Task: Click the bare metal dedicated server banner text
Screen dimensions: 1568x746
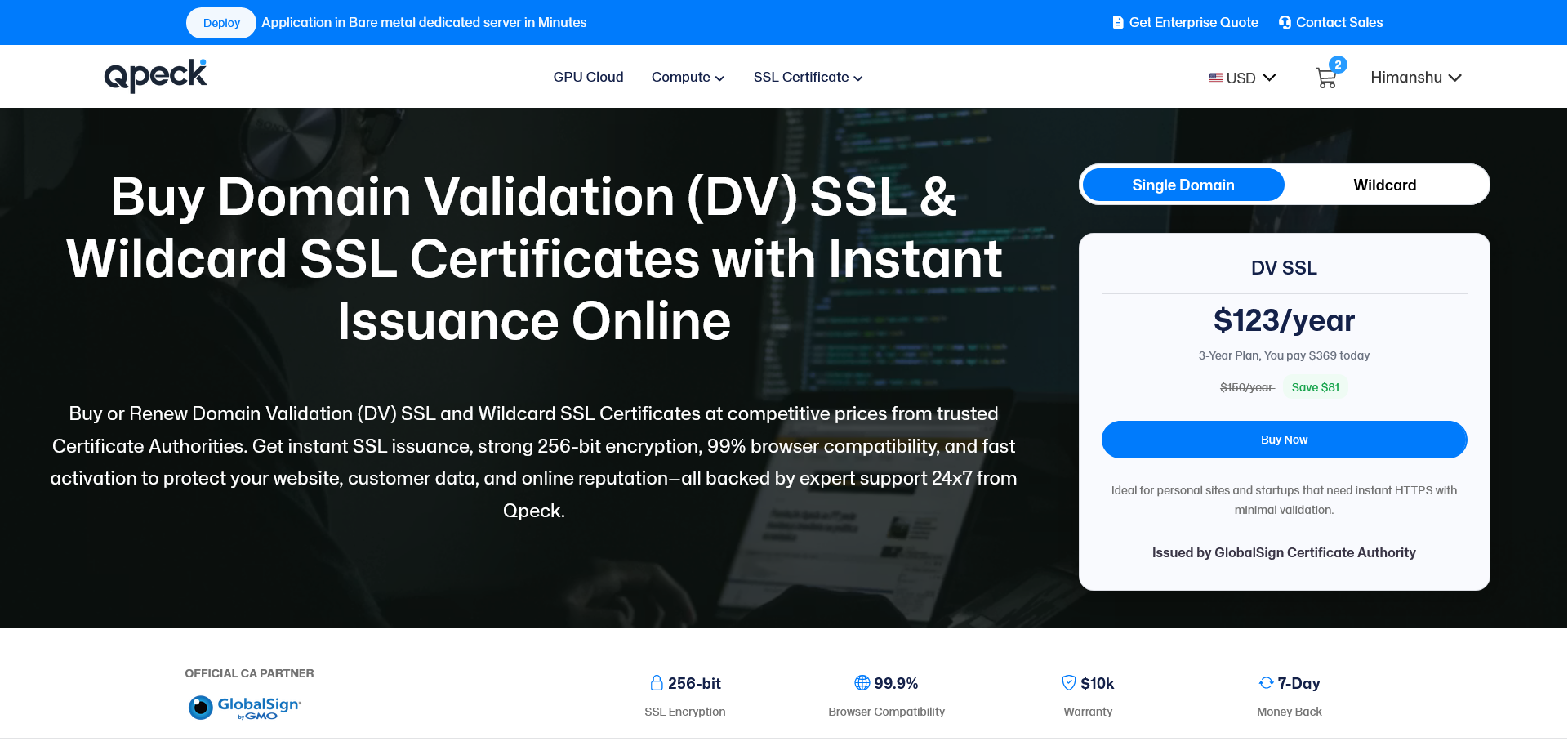Action: pos(424,22)
